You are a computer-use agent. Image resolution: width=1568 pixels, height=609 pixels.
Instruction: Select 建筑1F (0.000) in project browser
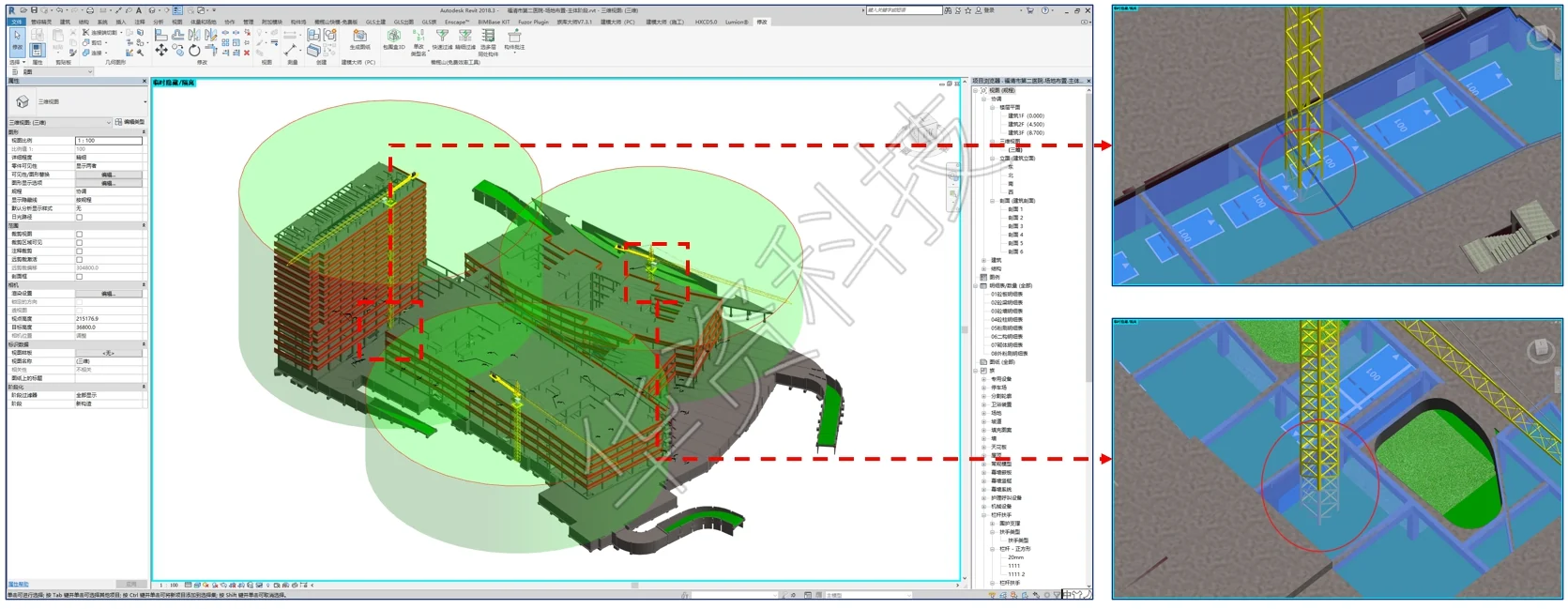pyautogui.click(x=1026, y=116)
